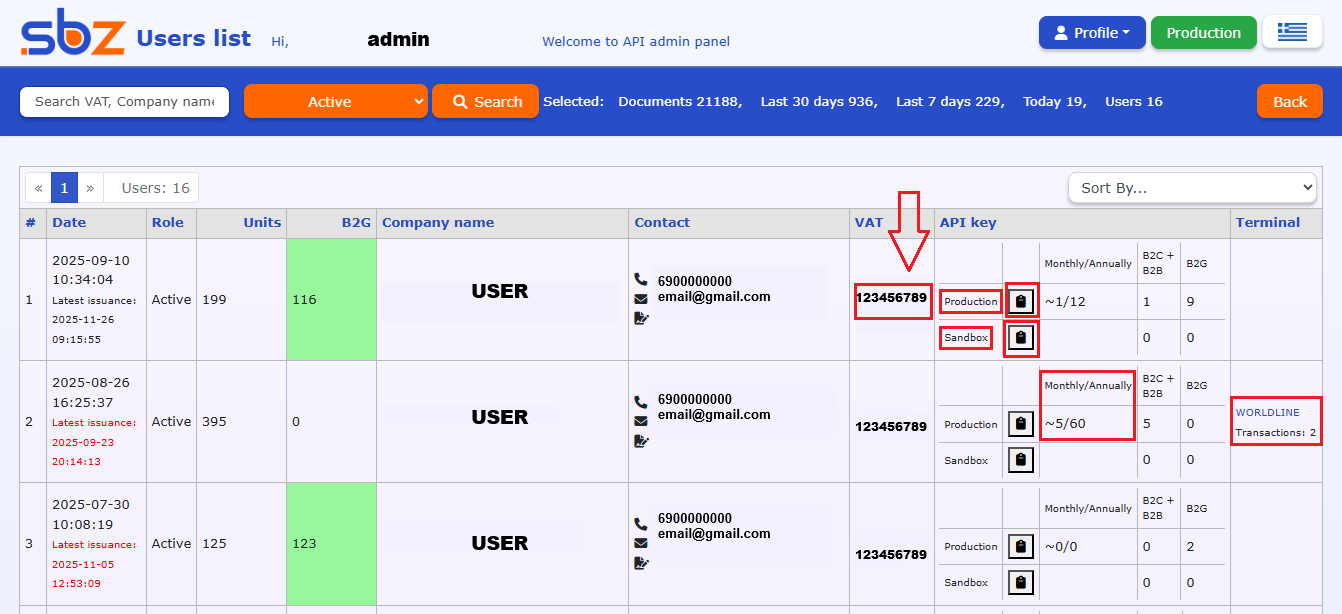Click the phone icon in row 3 contact
1342x614 pixels.
(x=641, y=524)
